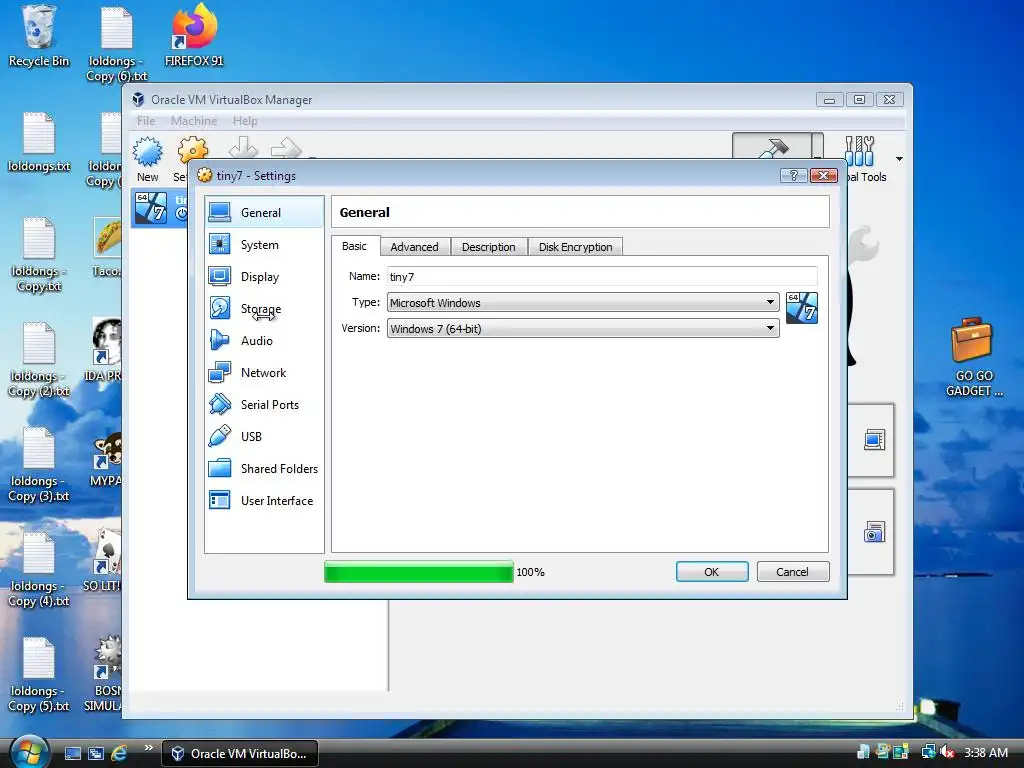
Task: Open the Type dropdown (Microsoft Windows)
Action: click(x=583, y=302)
